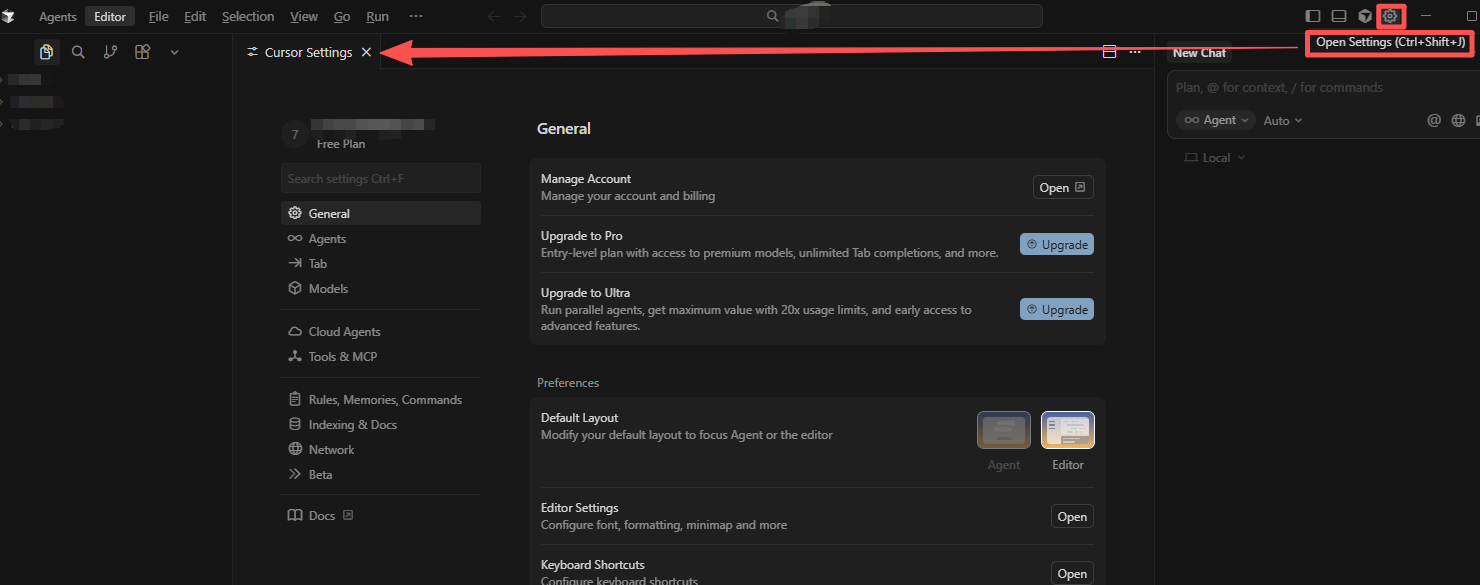This screenshot has width=1480, height=585.
Task: Show hidden menus via title bar ellipsis
Action: tap(416, 16)
